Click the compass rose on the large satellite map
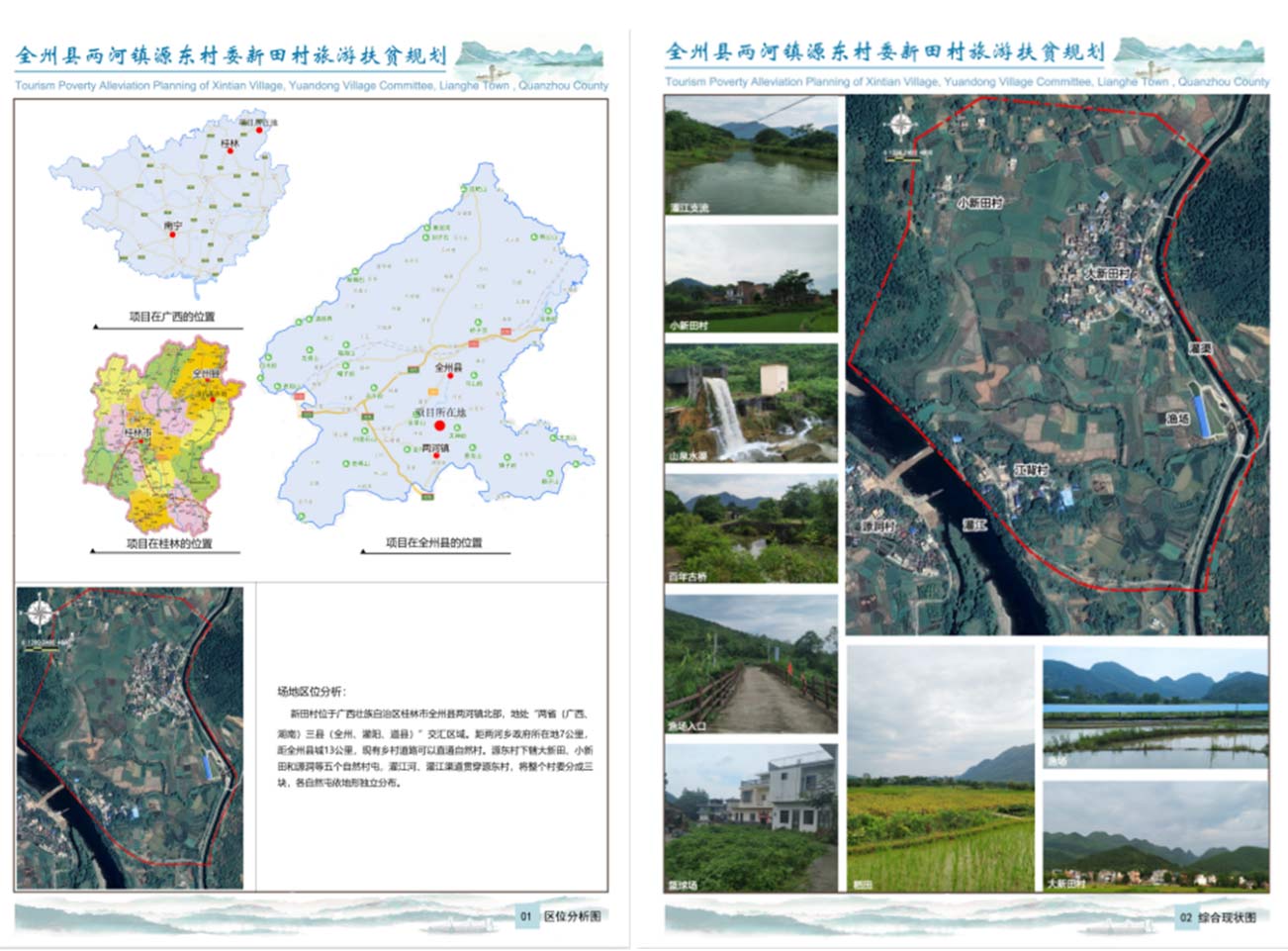The height and width of the screenshot is (951, 1288). pyautogui.click(x=900, y=126)
